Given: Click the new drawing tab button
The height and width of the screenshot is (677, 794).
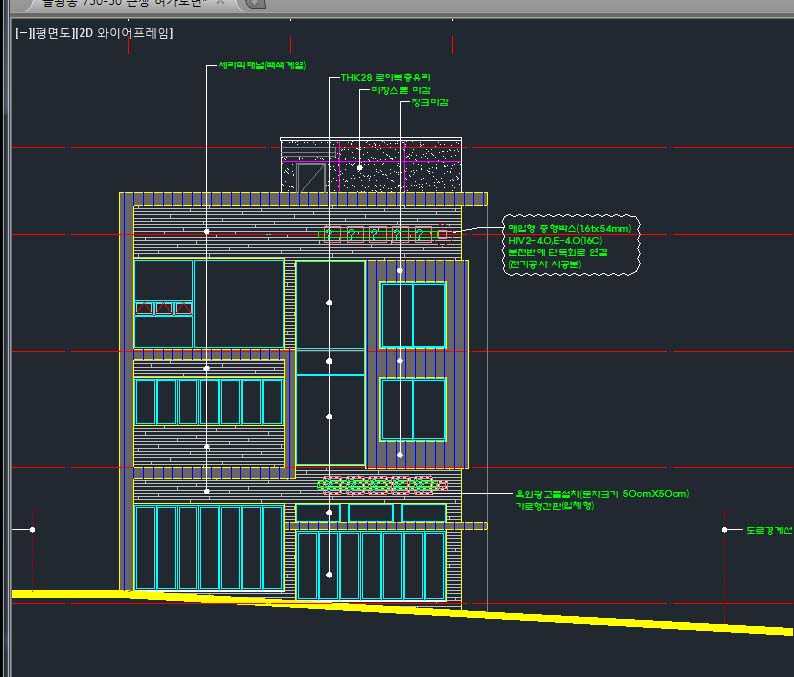Looking at the screenshot, I should [x=256, y=3].
